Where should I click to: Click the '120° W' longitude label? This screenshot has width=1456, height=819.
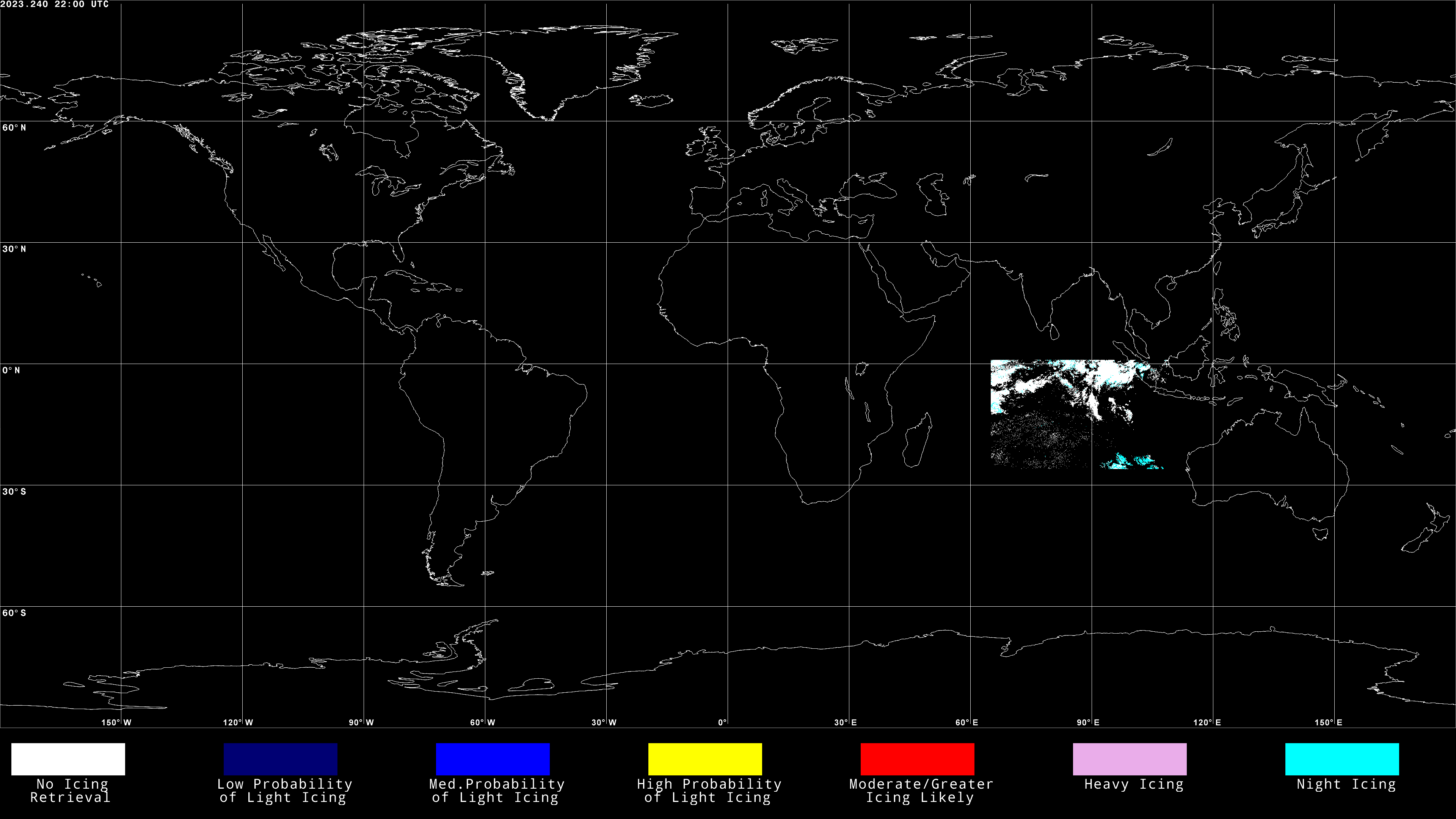pyautogui.click(x=238, y=722)
